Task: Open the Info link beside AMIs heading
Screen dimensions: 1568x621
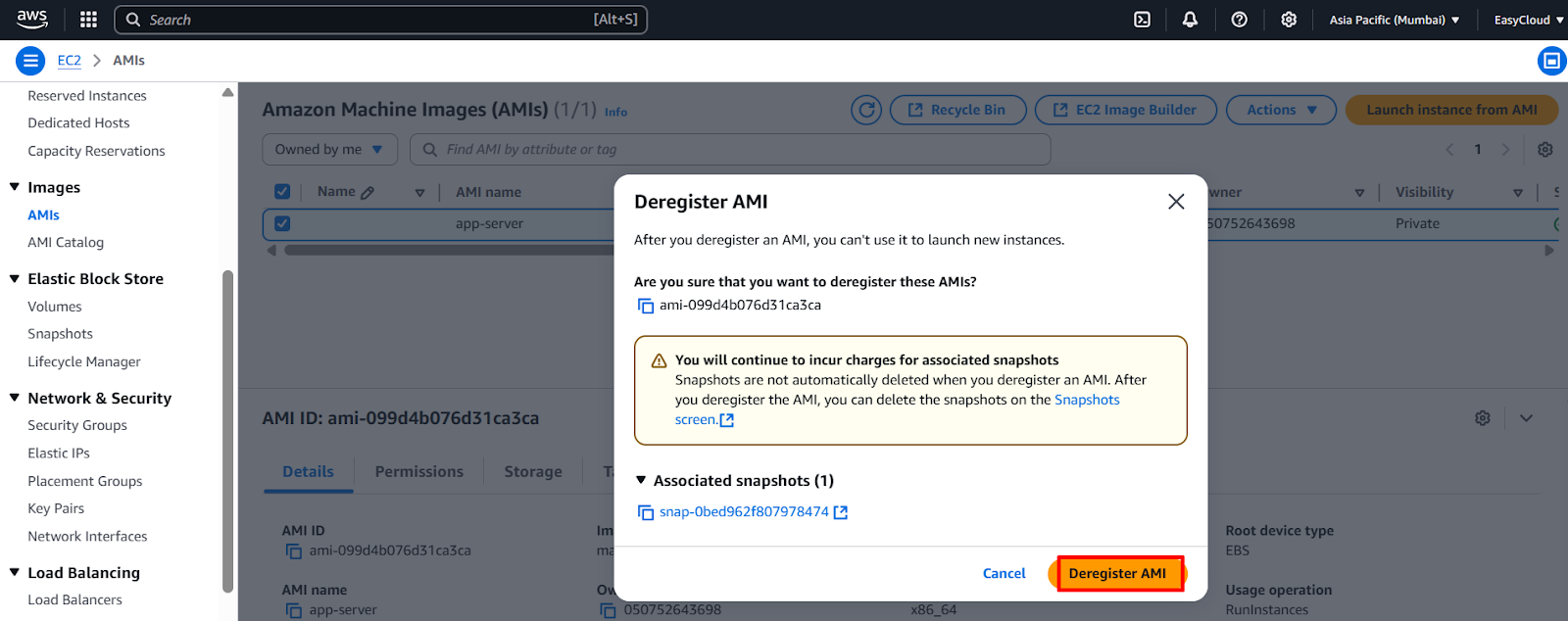Action: [x=615, y=112]
